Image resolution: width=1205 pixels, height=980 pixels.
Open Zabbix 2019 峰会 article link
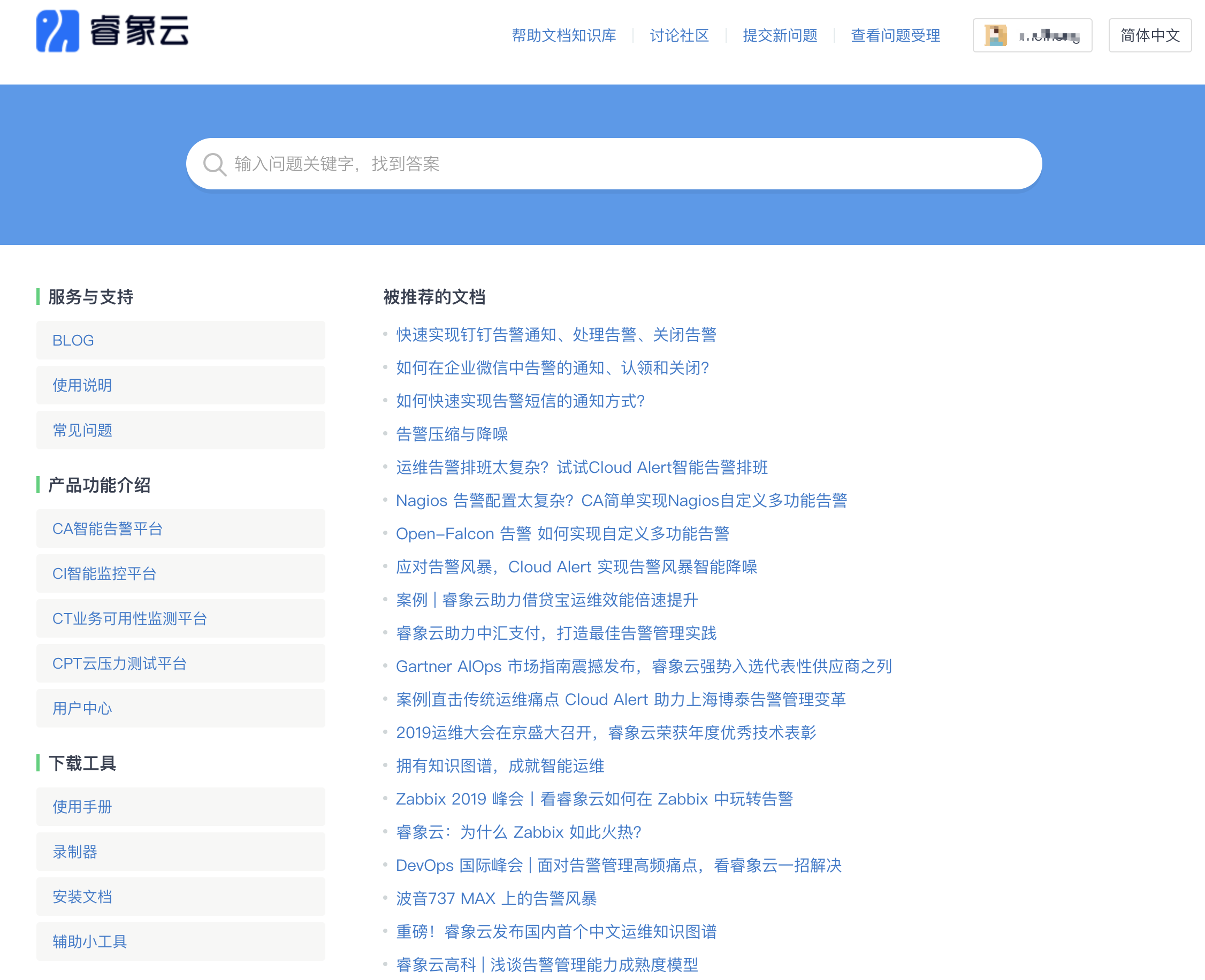point(594,799)
